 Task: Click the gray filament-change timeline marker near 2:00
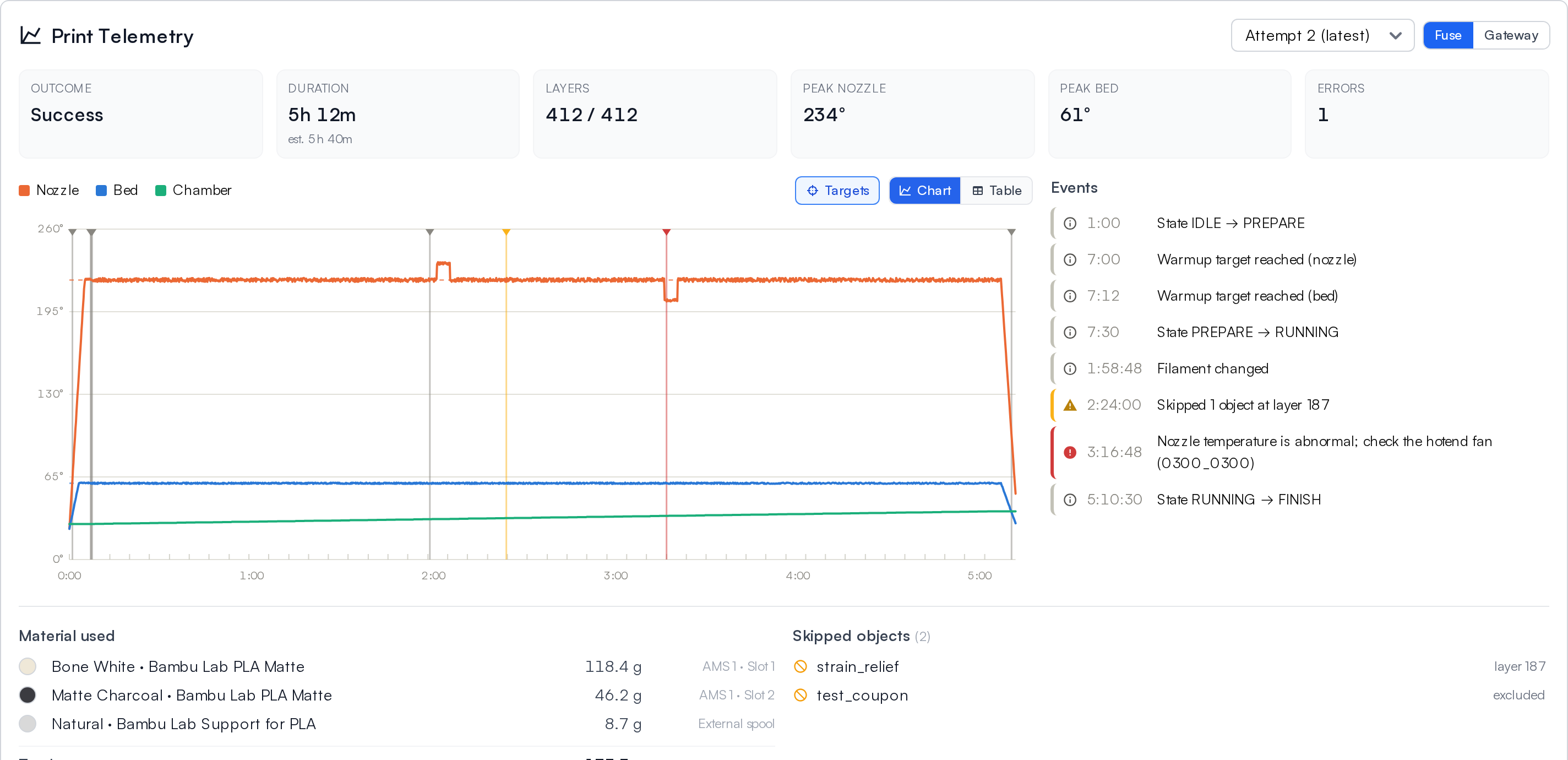(430, 232)
